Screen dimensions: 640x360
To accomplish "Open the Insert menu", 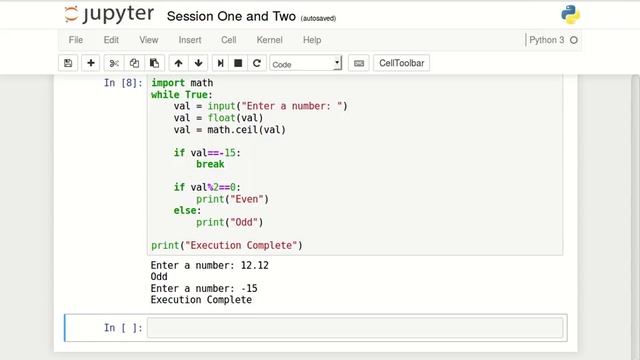I will [190, 40].
